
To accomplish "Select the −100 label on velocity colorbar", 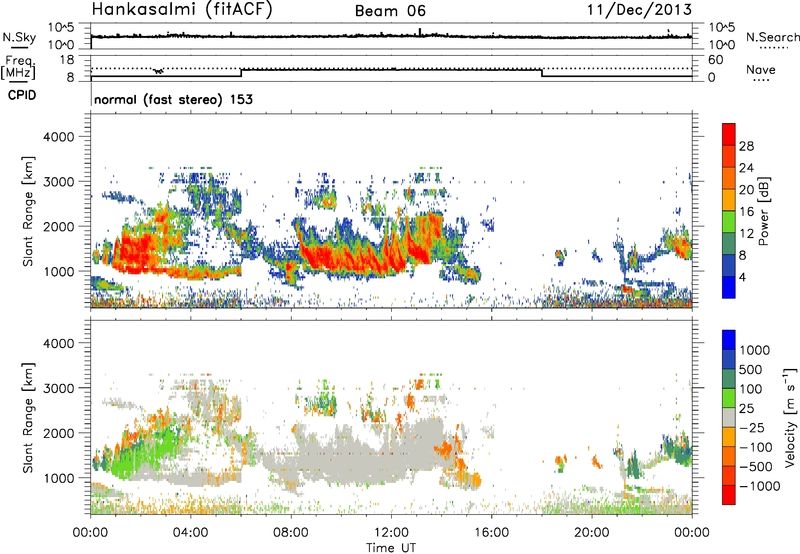I will click(756, 447).
